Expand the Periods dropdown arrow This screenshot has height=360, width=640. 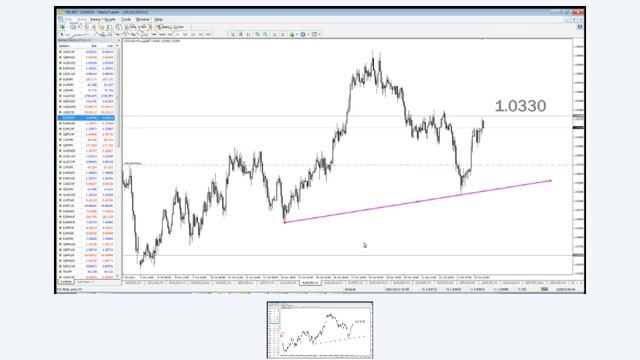pyautogui.click(x=308, y=35)
